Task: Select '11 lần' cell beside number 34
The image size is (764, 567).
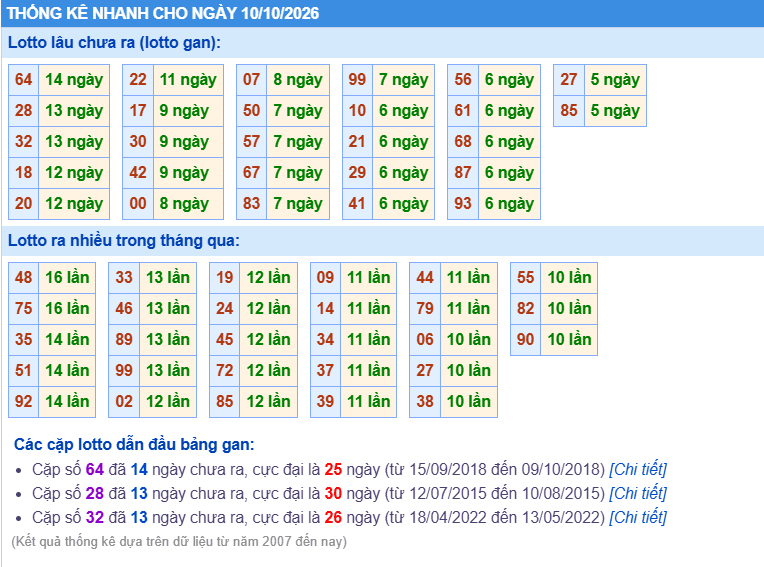Action: click(368, 340)
